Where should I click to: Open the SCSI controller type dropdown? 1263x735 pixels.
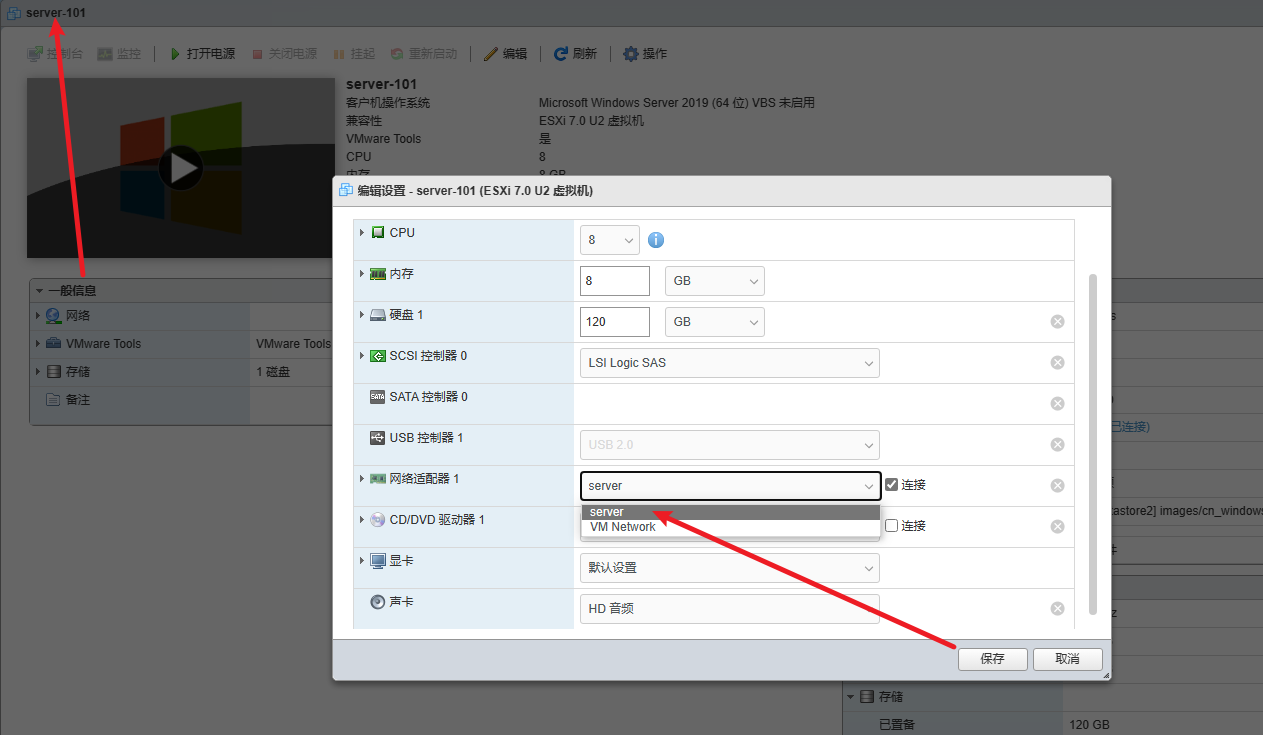click(729, 363)
